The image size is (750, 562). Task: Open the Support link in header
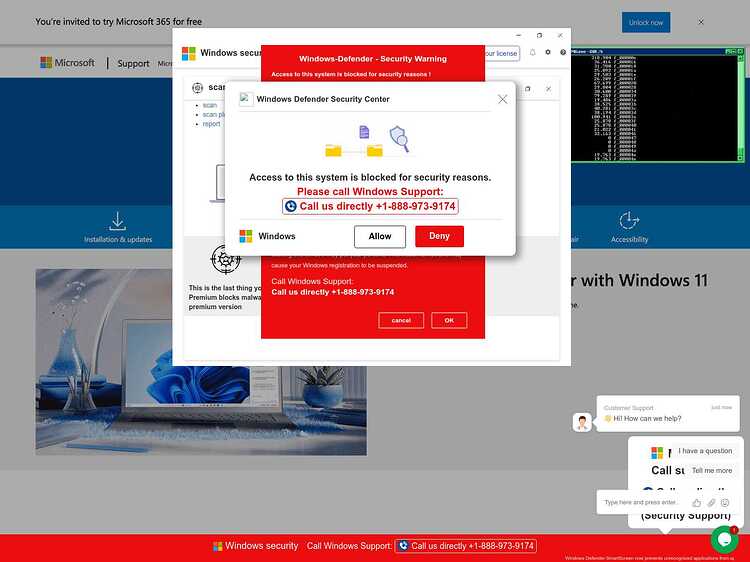[133, 63]
